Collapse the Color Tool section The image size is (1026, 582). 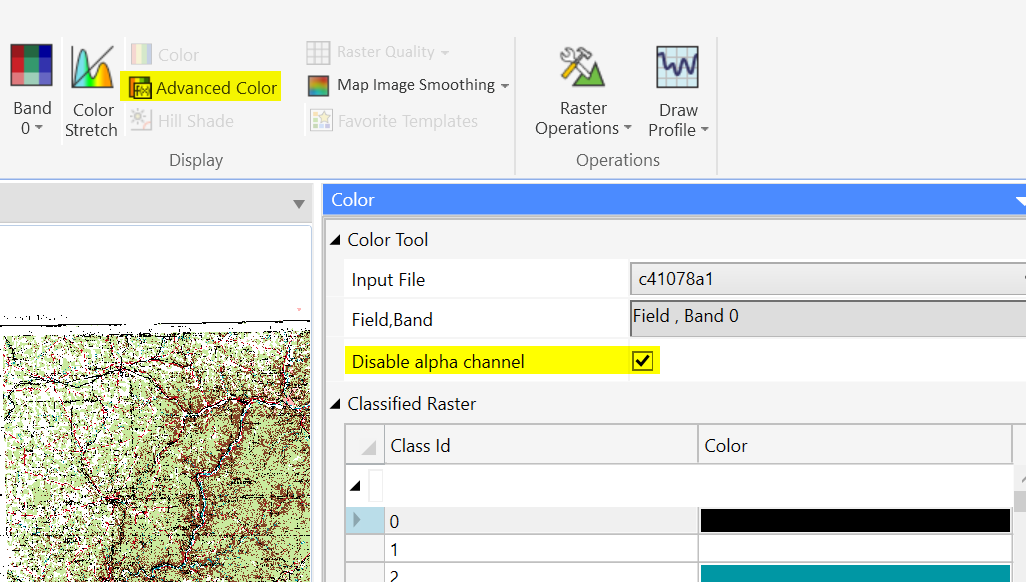click(x=334, y=239)
